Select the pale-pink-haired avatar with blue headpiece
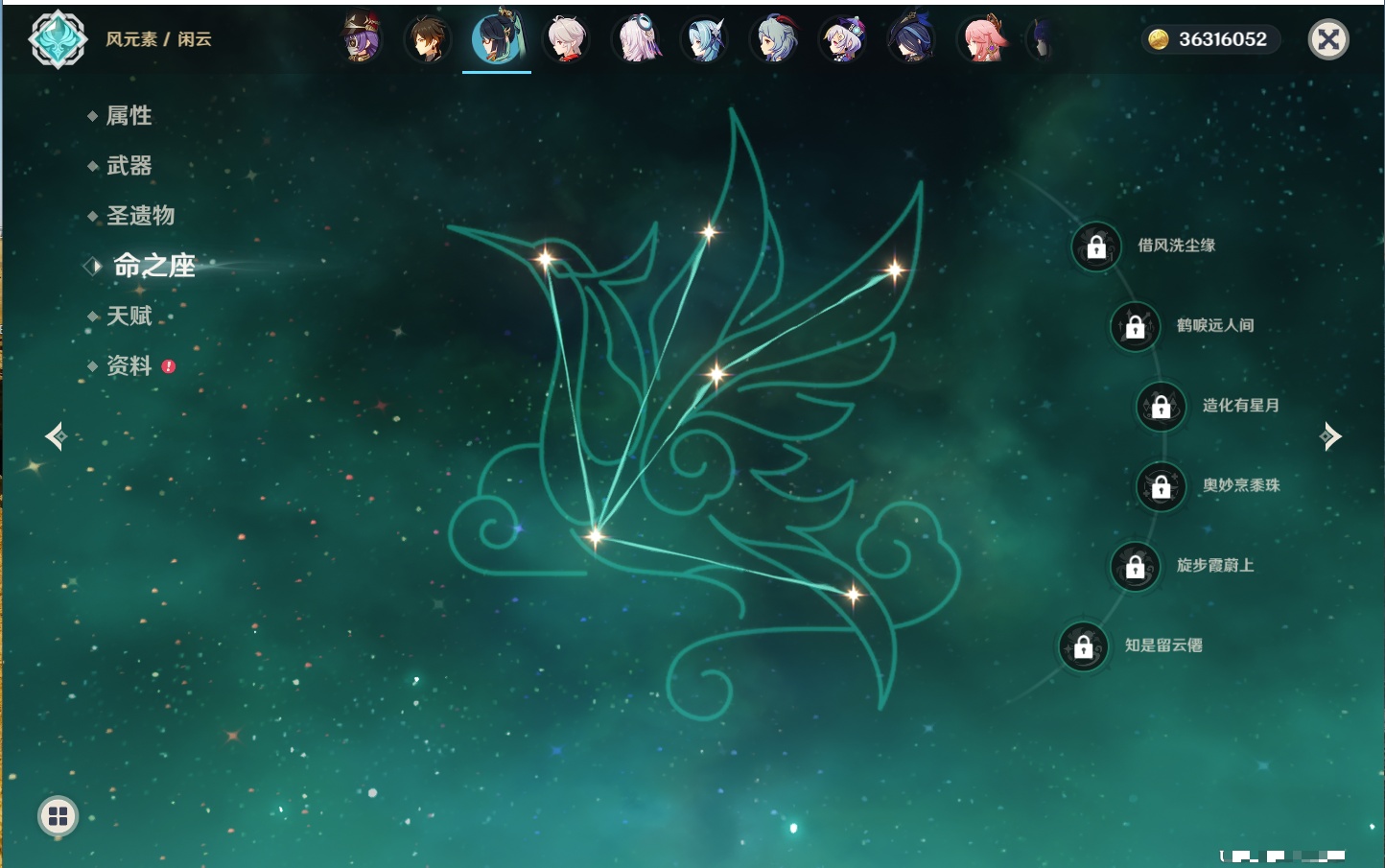 (x=636, y=39)
